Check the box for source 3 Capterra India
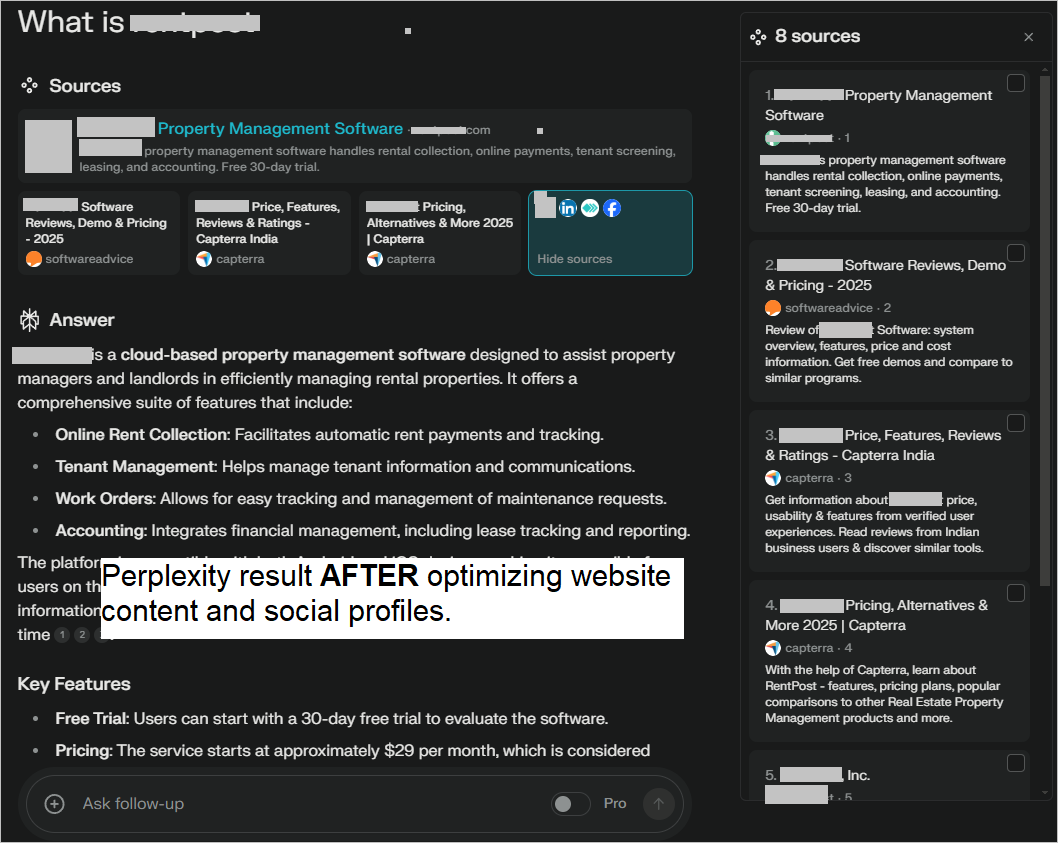 coord(1015,423)
